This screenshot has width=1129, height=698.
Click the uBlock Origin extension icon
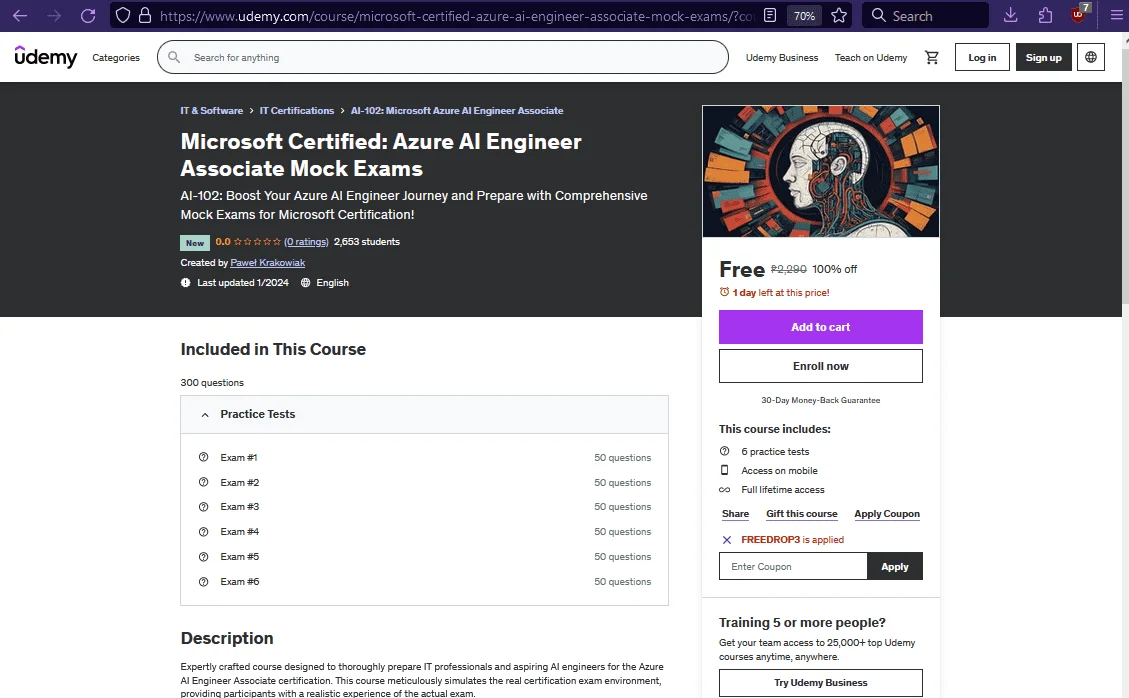pyautogui.click(x=1080, y=14)
